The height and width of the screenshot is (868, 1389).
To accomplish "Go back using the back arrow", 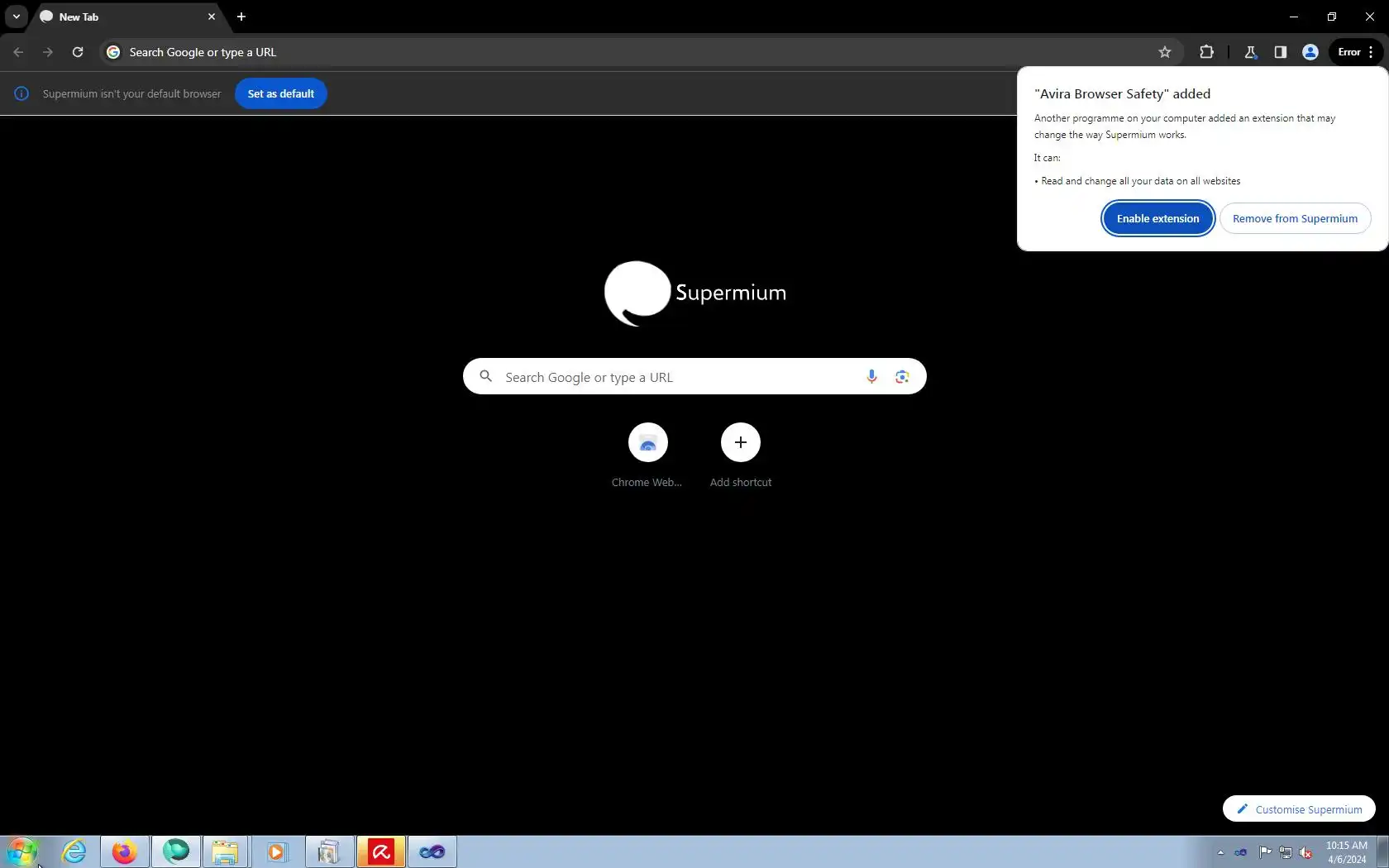I will [x=18, y=52].
